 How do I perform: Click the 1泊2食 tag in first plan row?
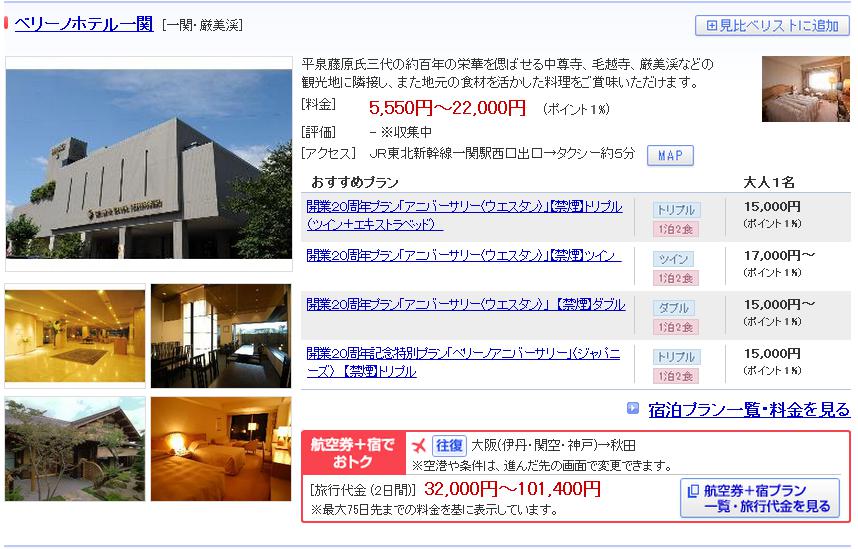[x=676, y=229]
